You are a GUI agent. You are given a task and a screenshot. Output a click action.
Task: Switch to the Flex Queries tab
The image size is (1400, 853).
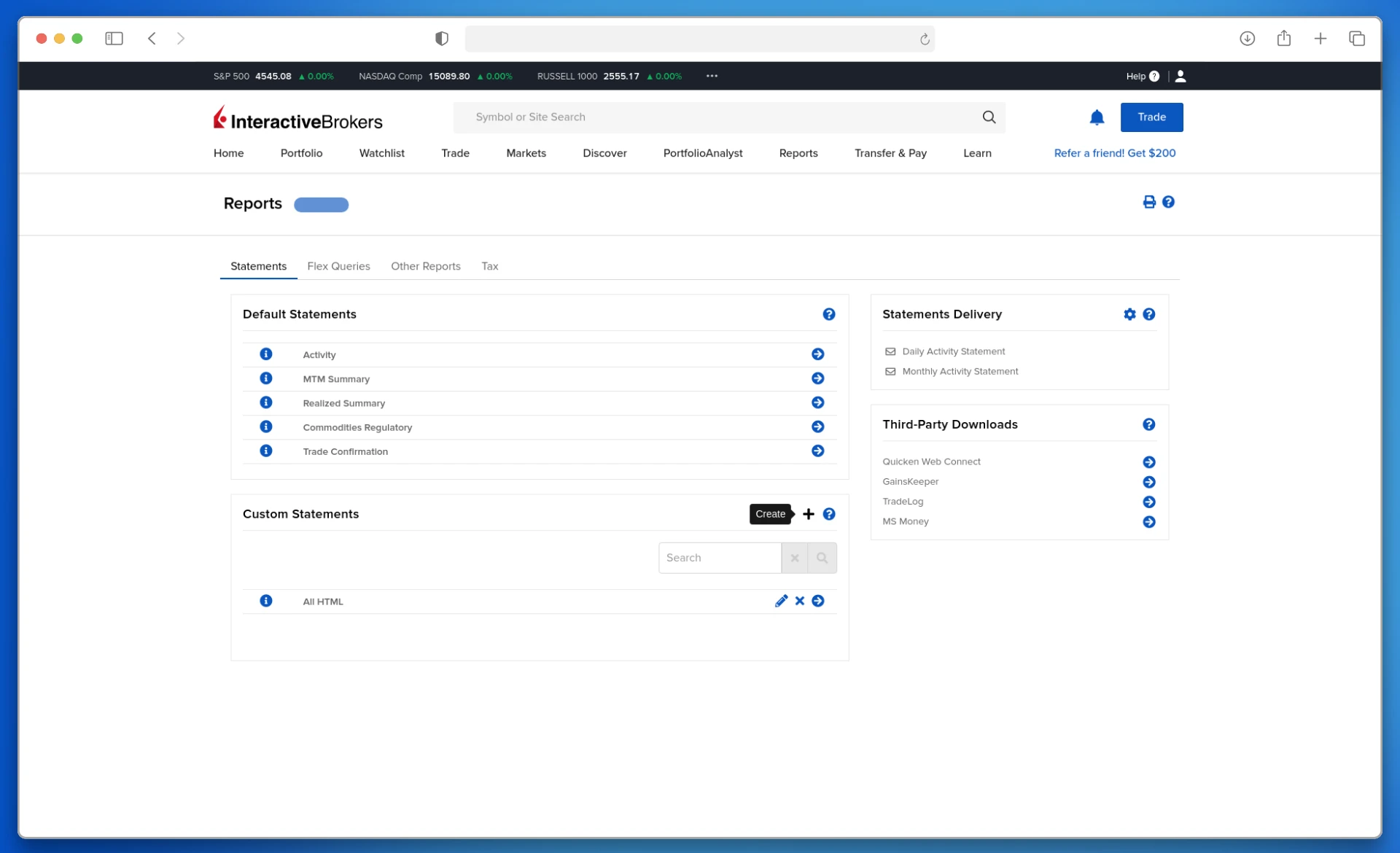pyautogui.click(x=338, y=266)
